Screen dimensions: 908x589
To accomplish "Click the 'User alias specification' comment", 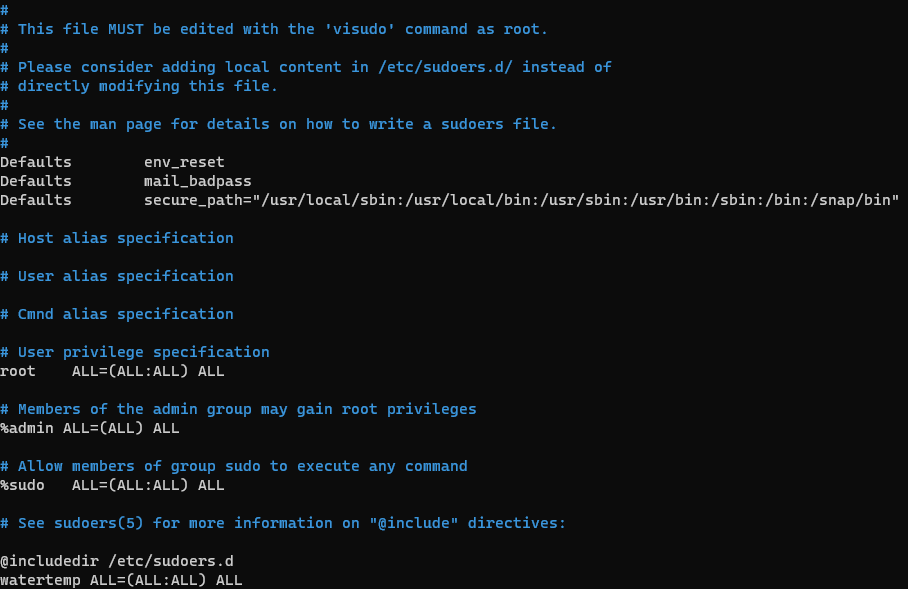I will (125, 276).
